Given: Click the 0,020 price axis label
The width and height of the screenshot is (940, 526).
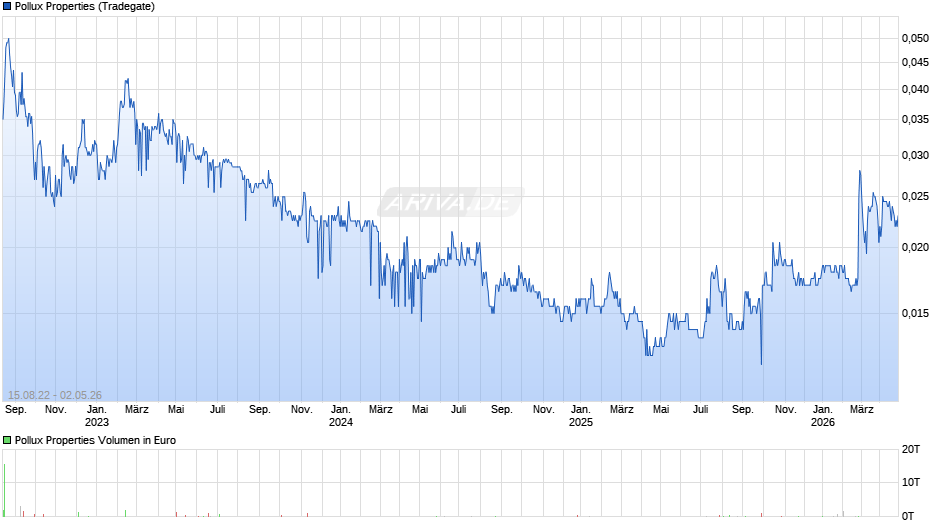Looking at the screenshot, I should click(x=915, y=247).
